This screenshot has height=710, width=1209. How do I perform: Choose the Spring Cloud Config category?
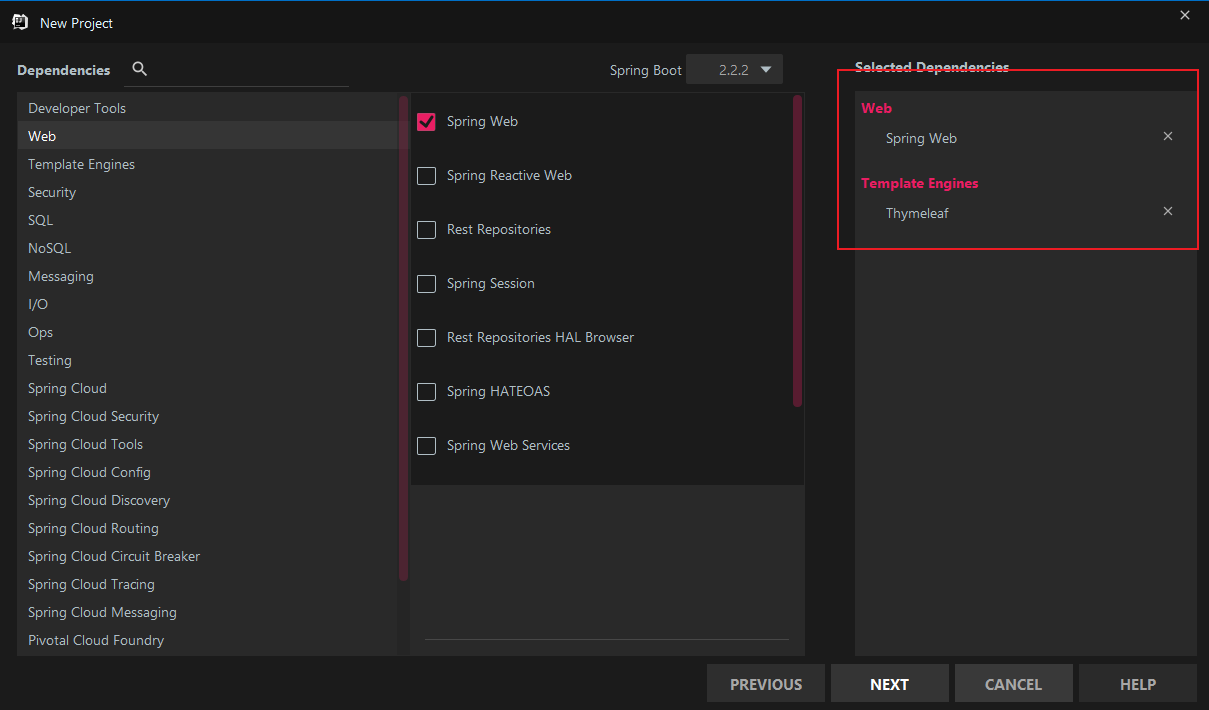point(89,472)
